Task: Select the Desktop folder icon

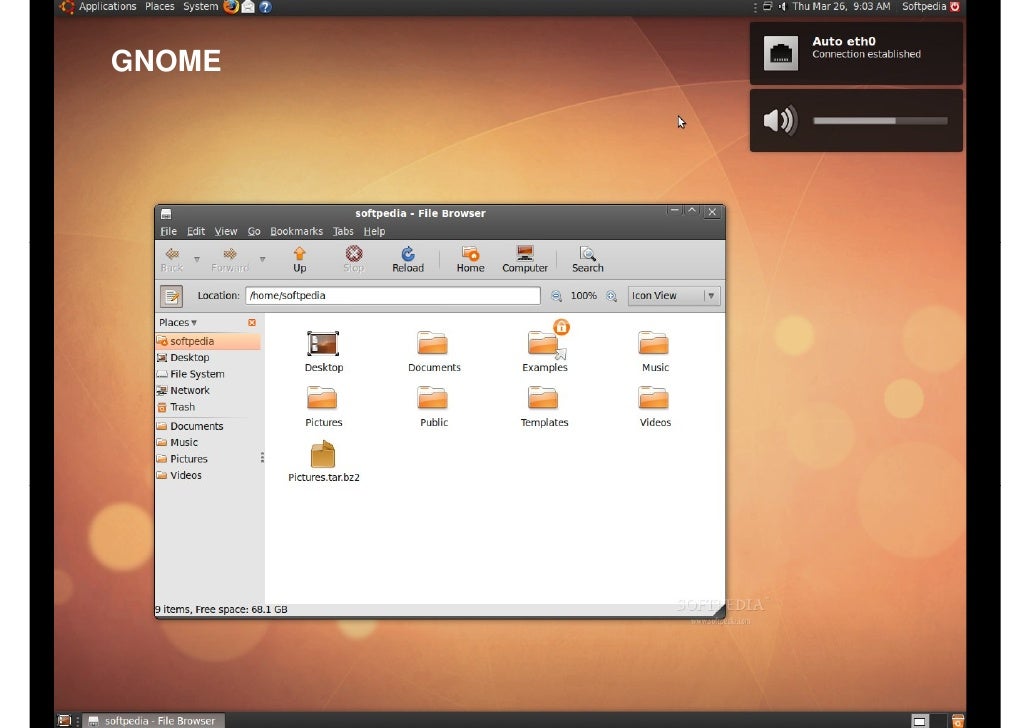Action: point(323,344)
